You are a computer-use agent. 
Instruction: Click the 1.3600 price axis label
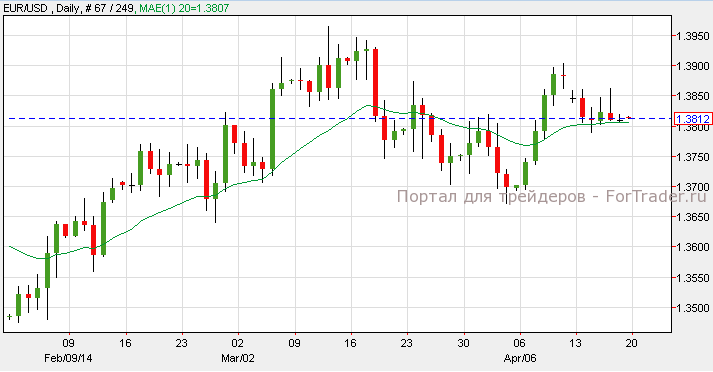[x=693, y=247]
